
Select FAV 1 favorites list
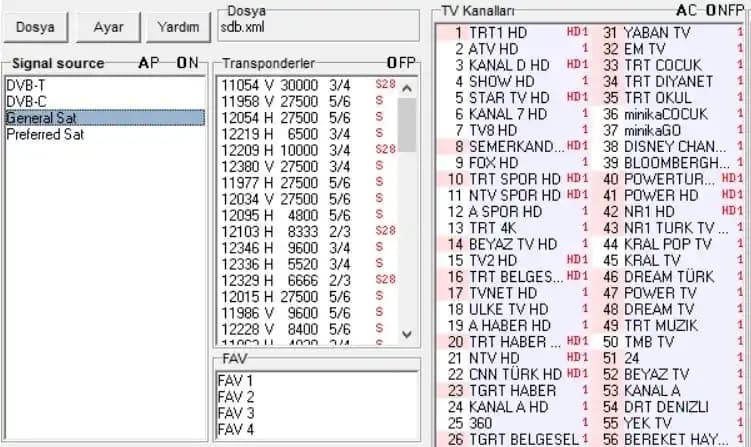point(236,381)
